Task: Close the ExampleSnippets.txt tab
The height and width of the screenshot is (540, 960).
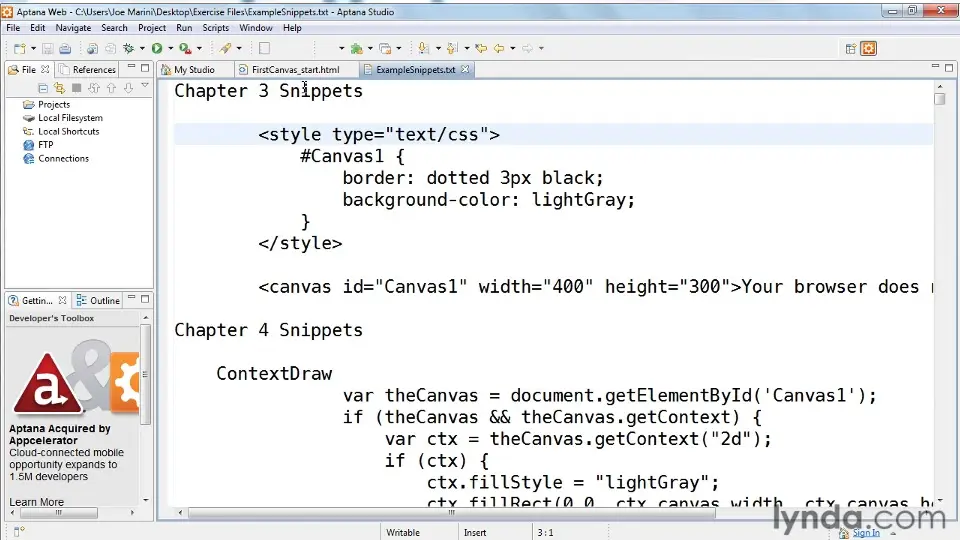Action: coord(465,69)
